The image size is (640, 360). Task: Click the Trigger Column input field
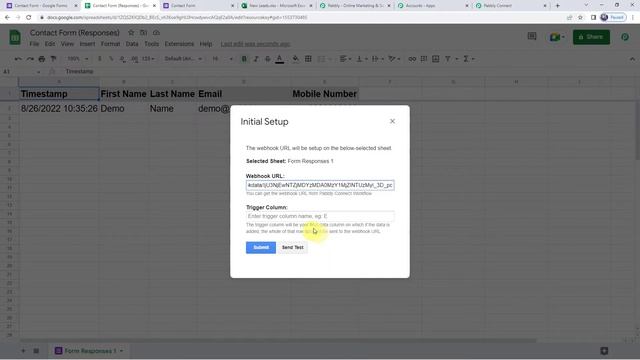click(x=320, y=216)
